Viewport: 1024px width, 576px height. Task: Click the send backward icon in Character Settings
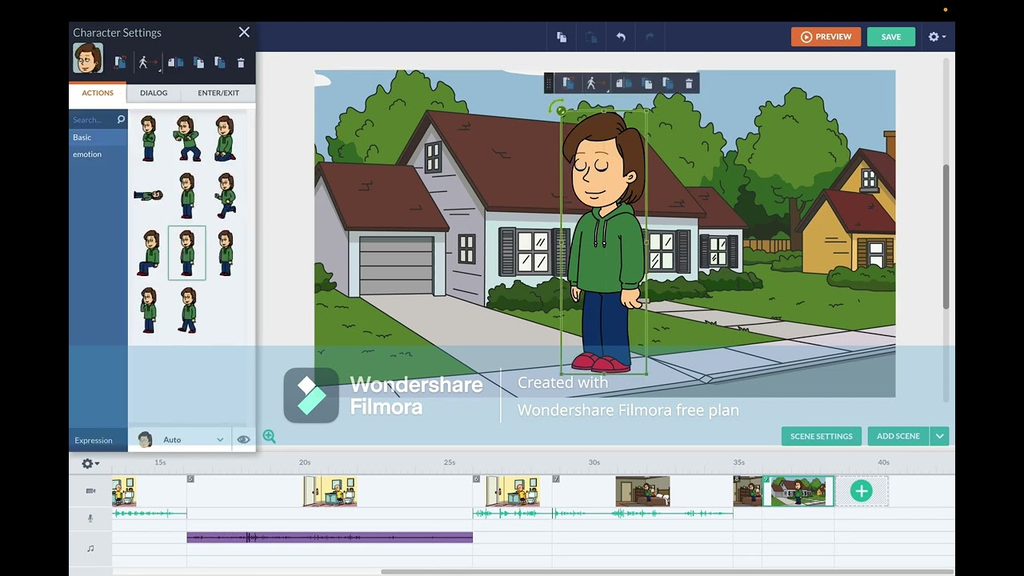(220, 63)
